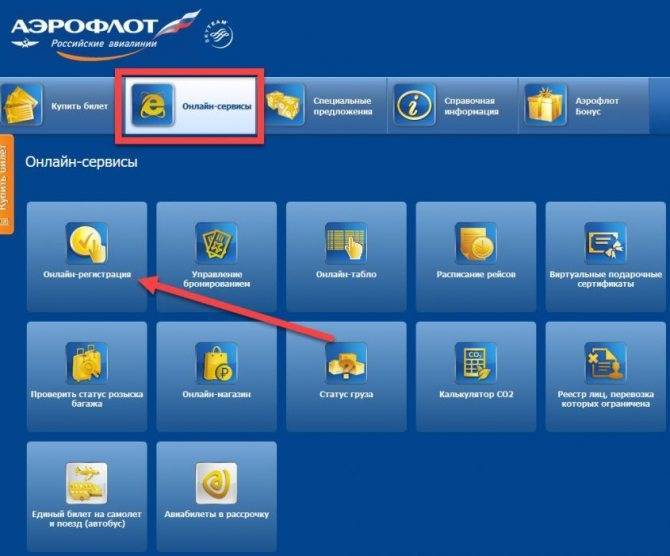Click the Онлайн-сервисы page heading

click(x=81, y=162)
